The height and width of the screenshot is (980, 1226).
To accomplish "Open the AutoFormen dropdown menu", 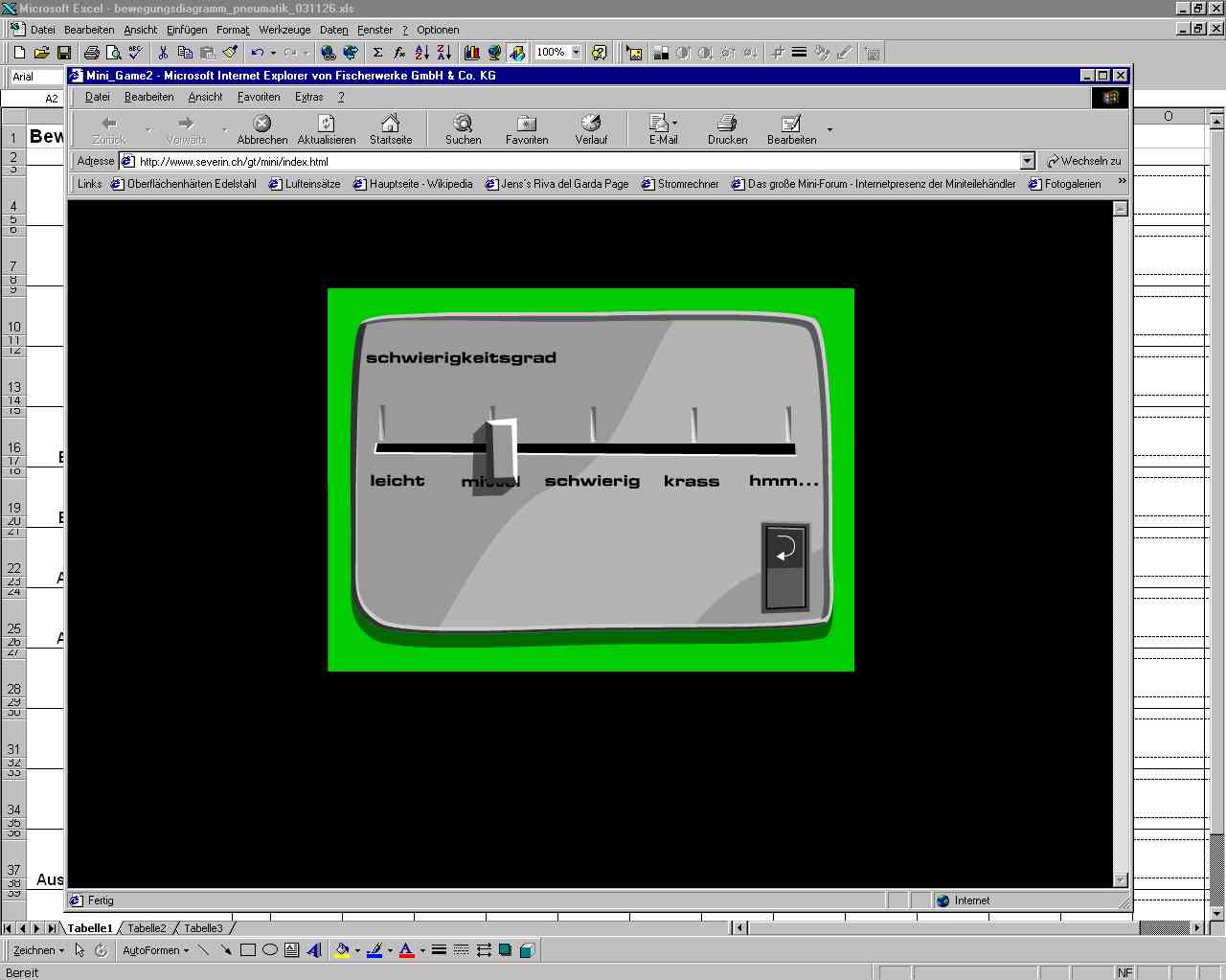I will point(155,950).
